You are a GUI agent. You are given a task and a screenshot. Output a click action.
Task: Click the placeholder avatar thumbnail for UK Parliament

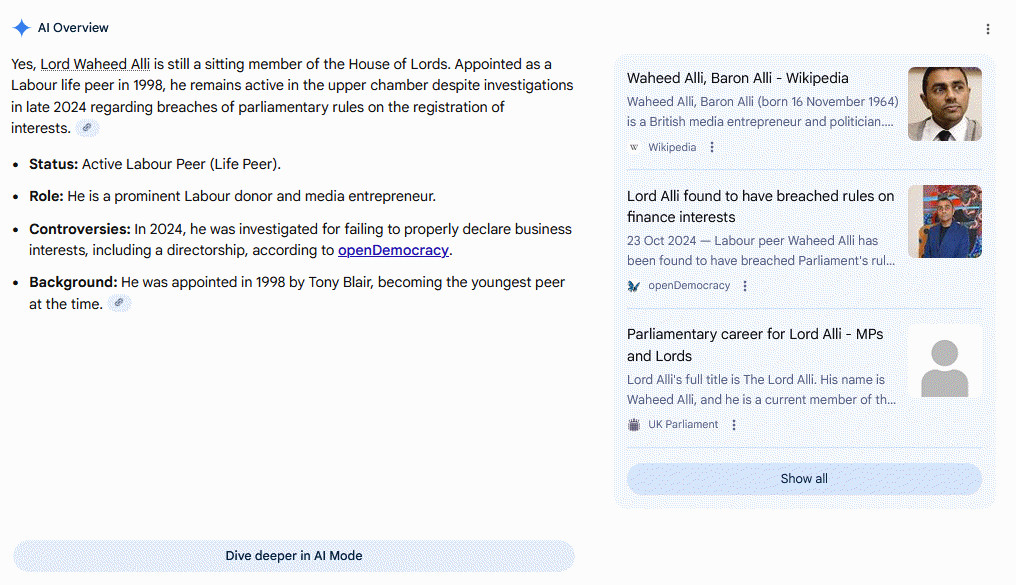(x=944, y=362)
